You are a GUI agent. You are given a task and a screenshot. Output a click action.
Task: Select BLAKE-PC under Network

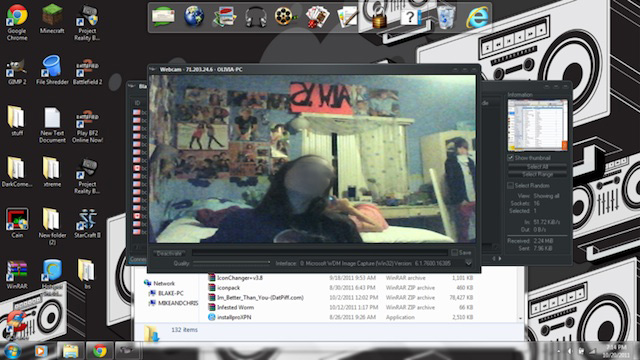coord(167,293)
